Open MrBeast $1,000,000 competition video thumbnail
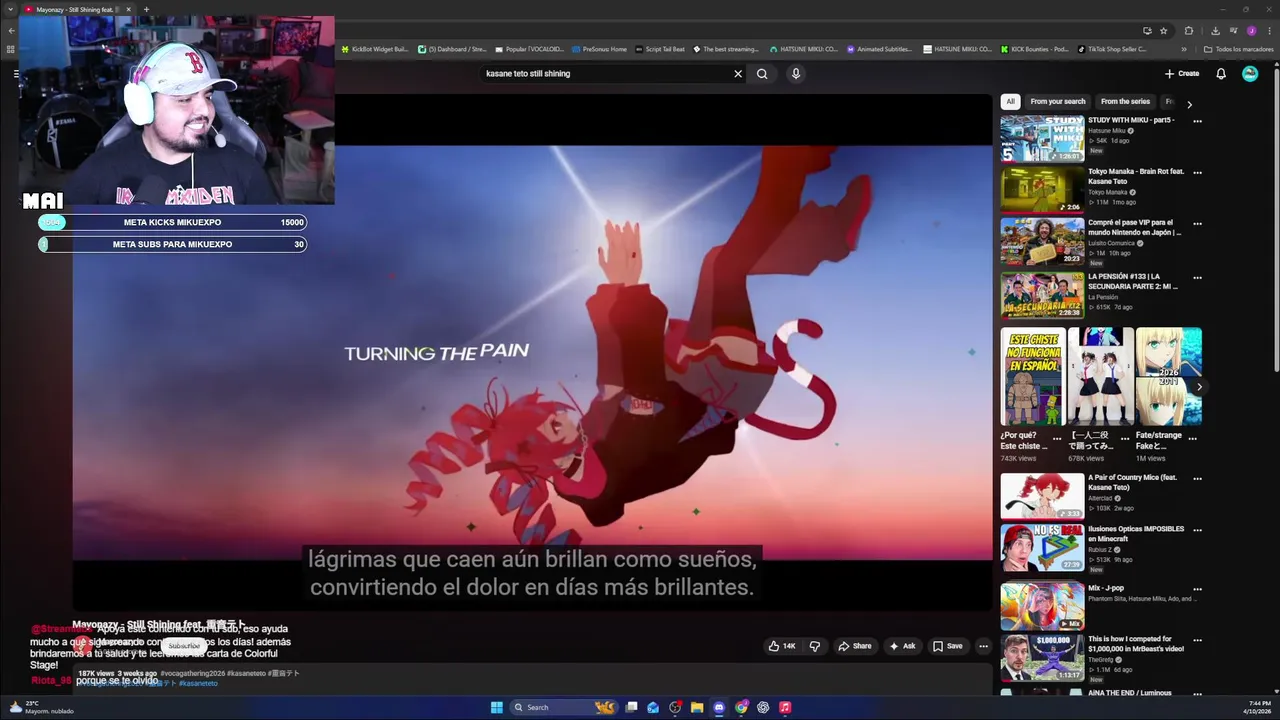 pos(1042,657)
